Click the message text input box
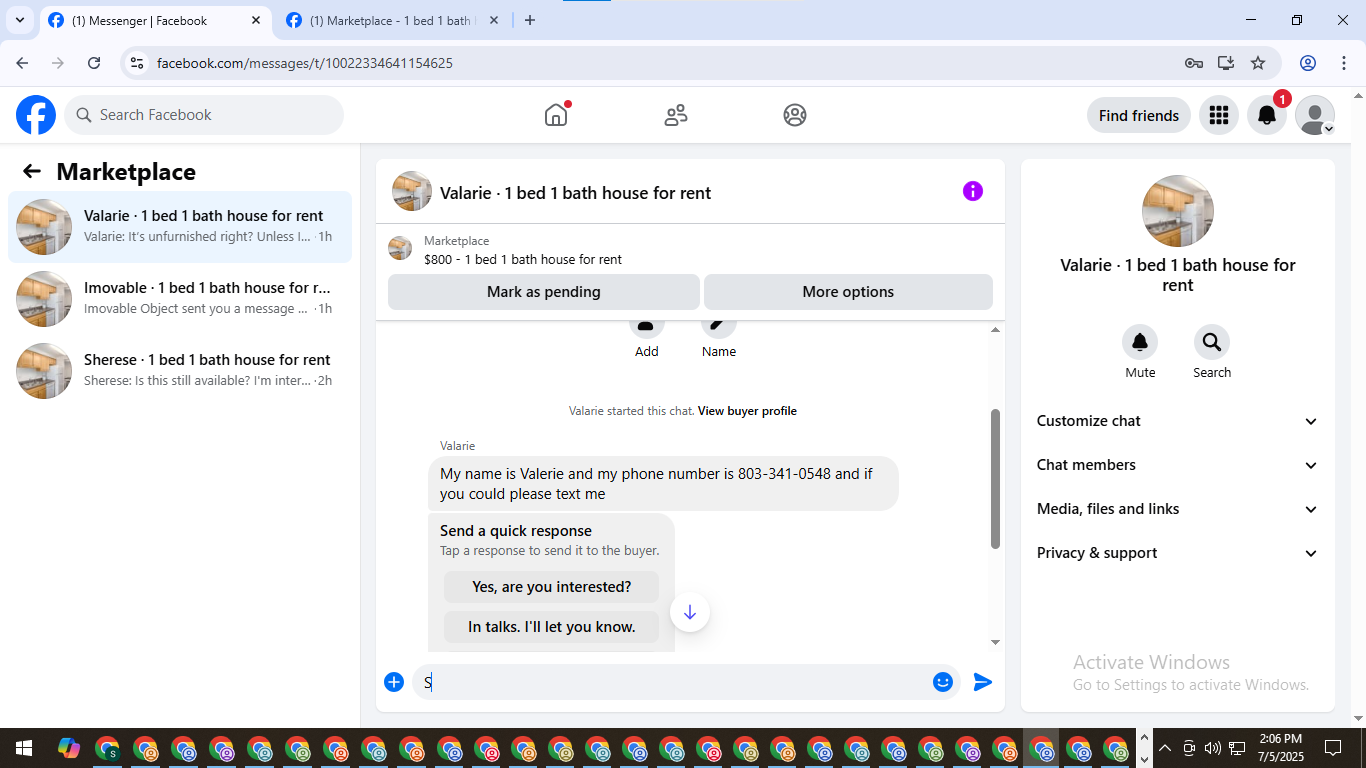The image size is (1366, 768). [x=672, y=682]
